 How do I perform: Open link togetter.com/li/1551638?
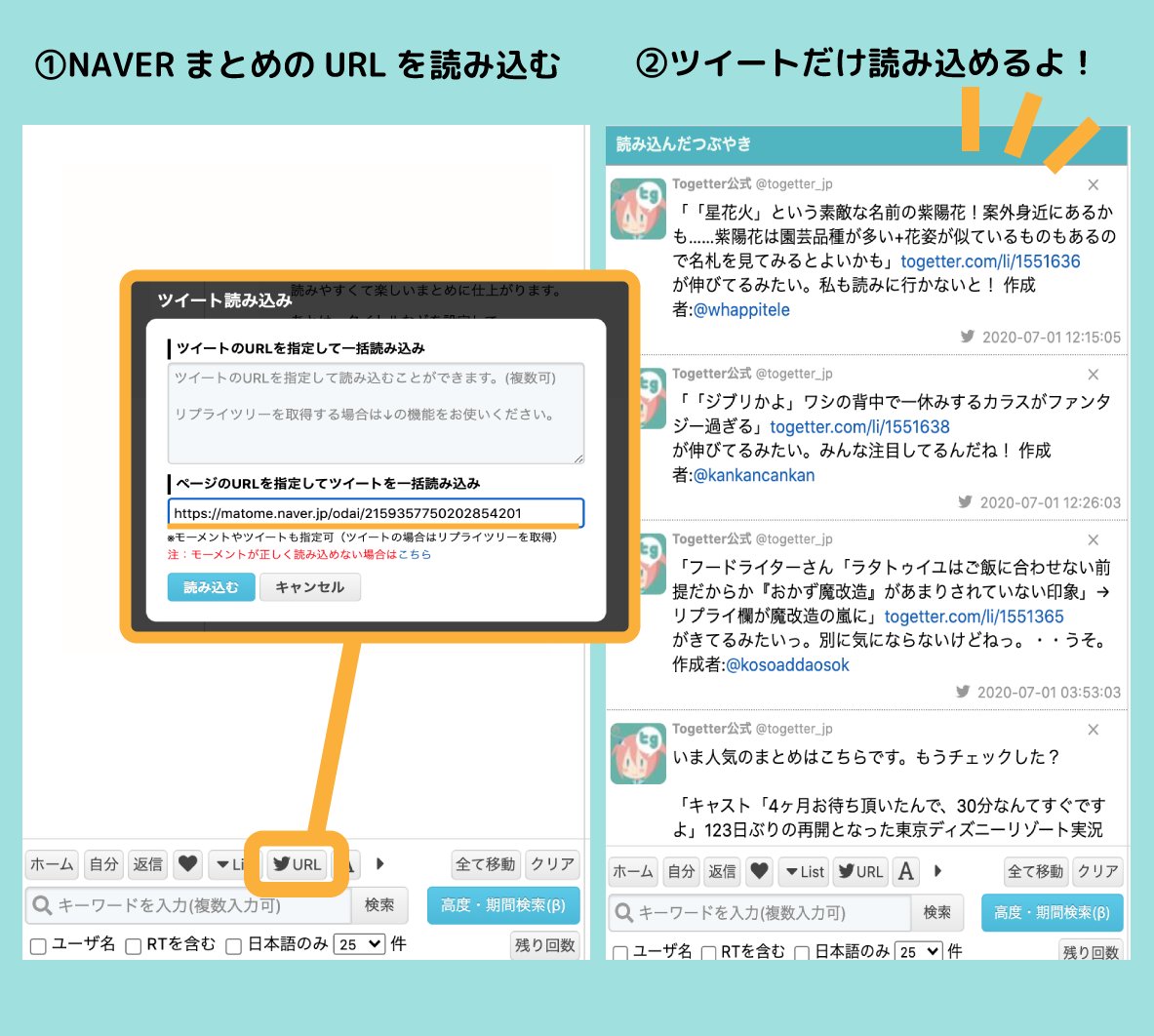point(859,426)
